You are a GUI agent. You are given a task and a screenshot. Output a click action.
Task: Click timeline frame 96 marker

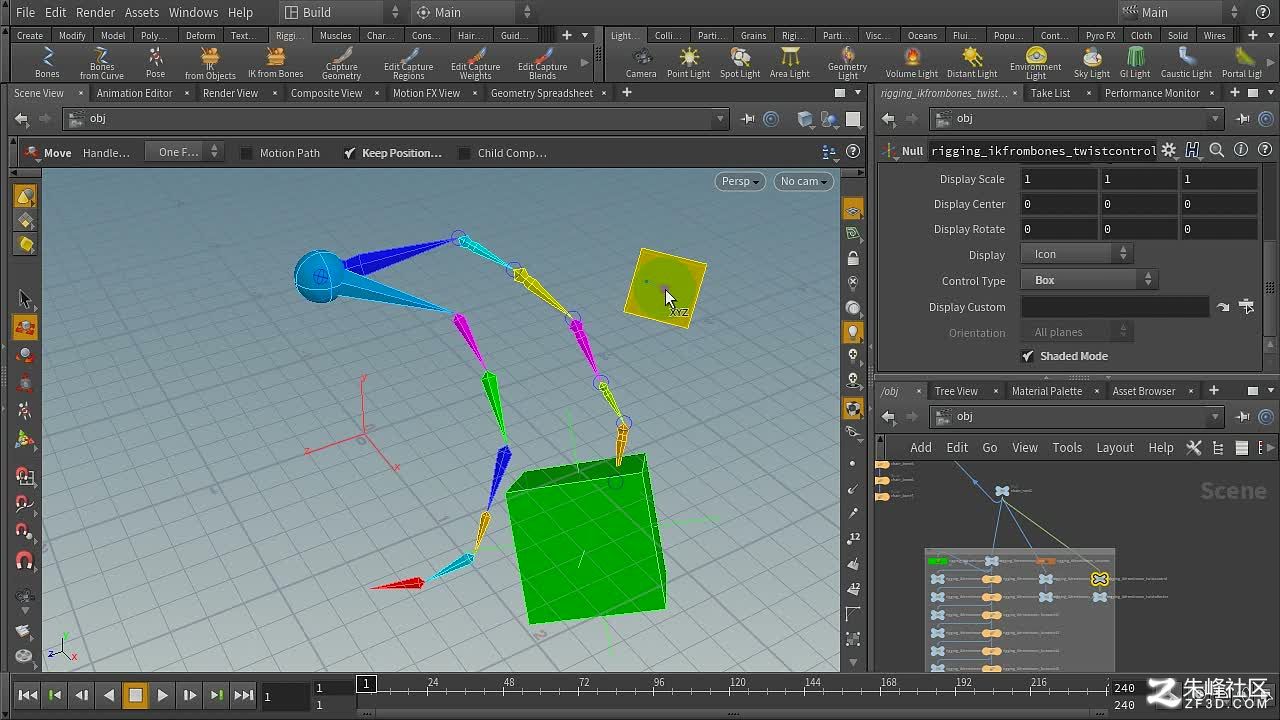(x=659, y=683)
